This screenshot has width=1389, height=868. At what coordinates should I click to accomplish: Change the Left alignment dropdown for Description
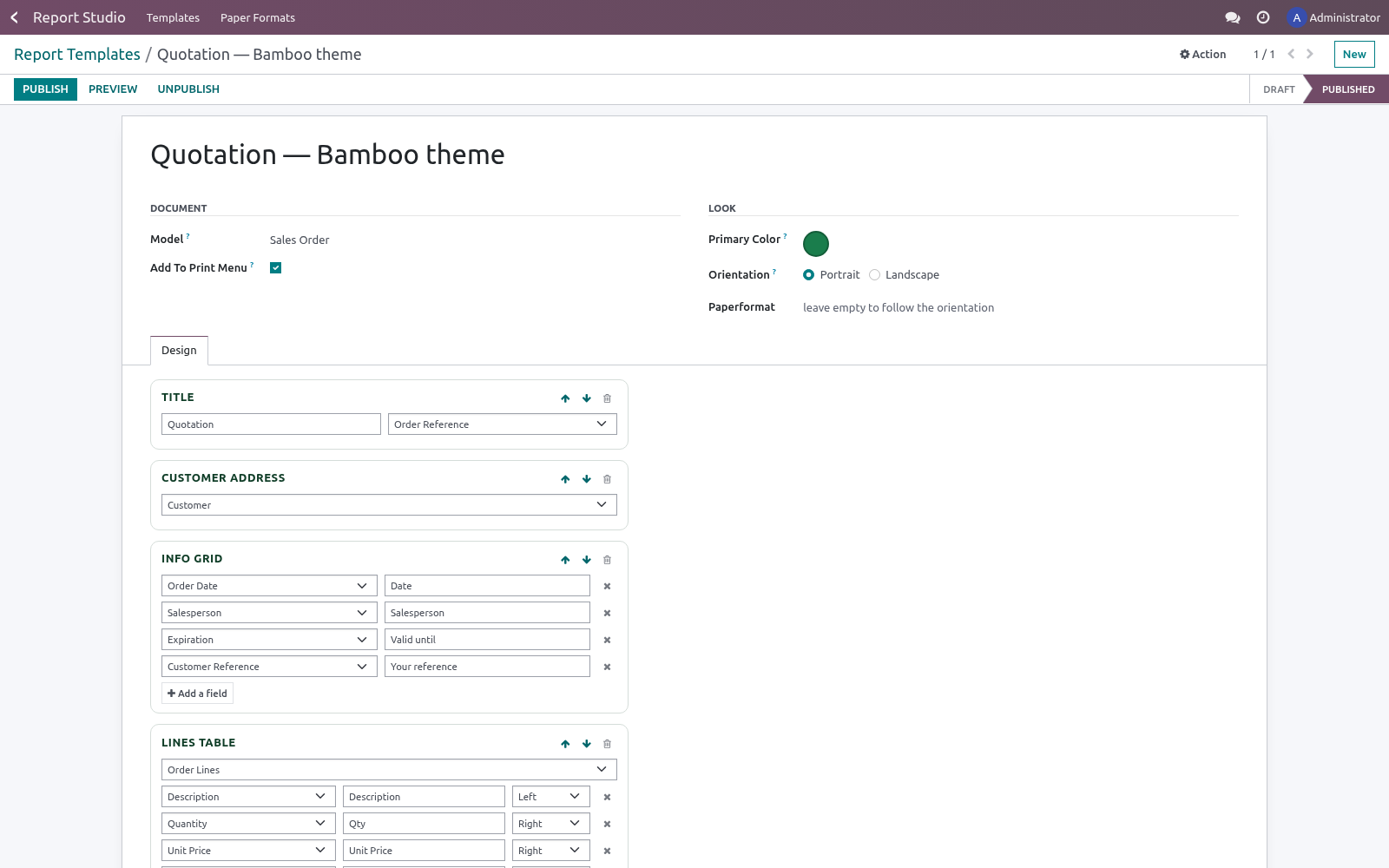(x=551, y=796)
